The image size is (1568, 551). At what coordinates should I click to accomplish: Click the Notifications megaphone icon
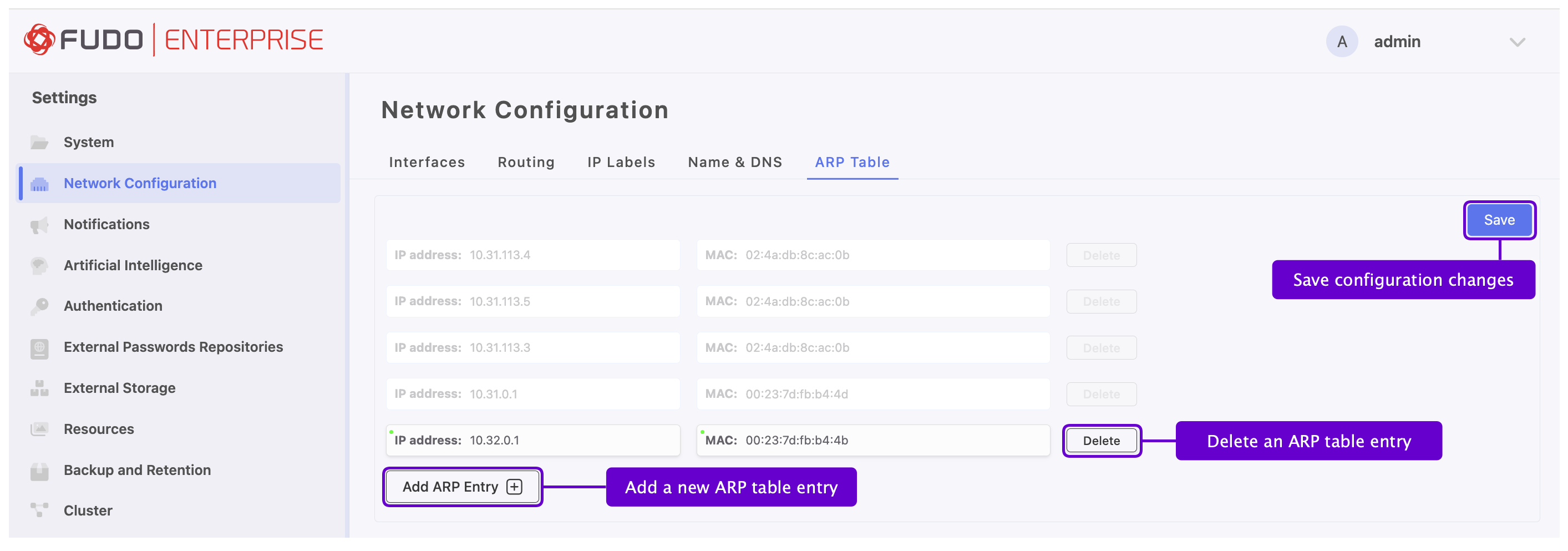[x=39, y=225]
